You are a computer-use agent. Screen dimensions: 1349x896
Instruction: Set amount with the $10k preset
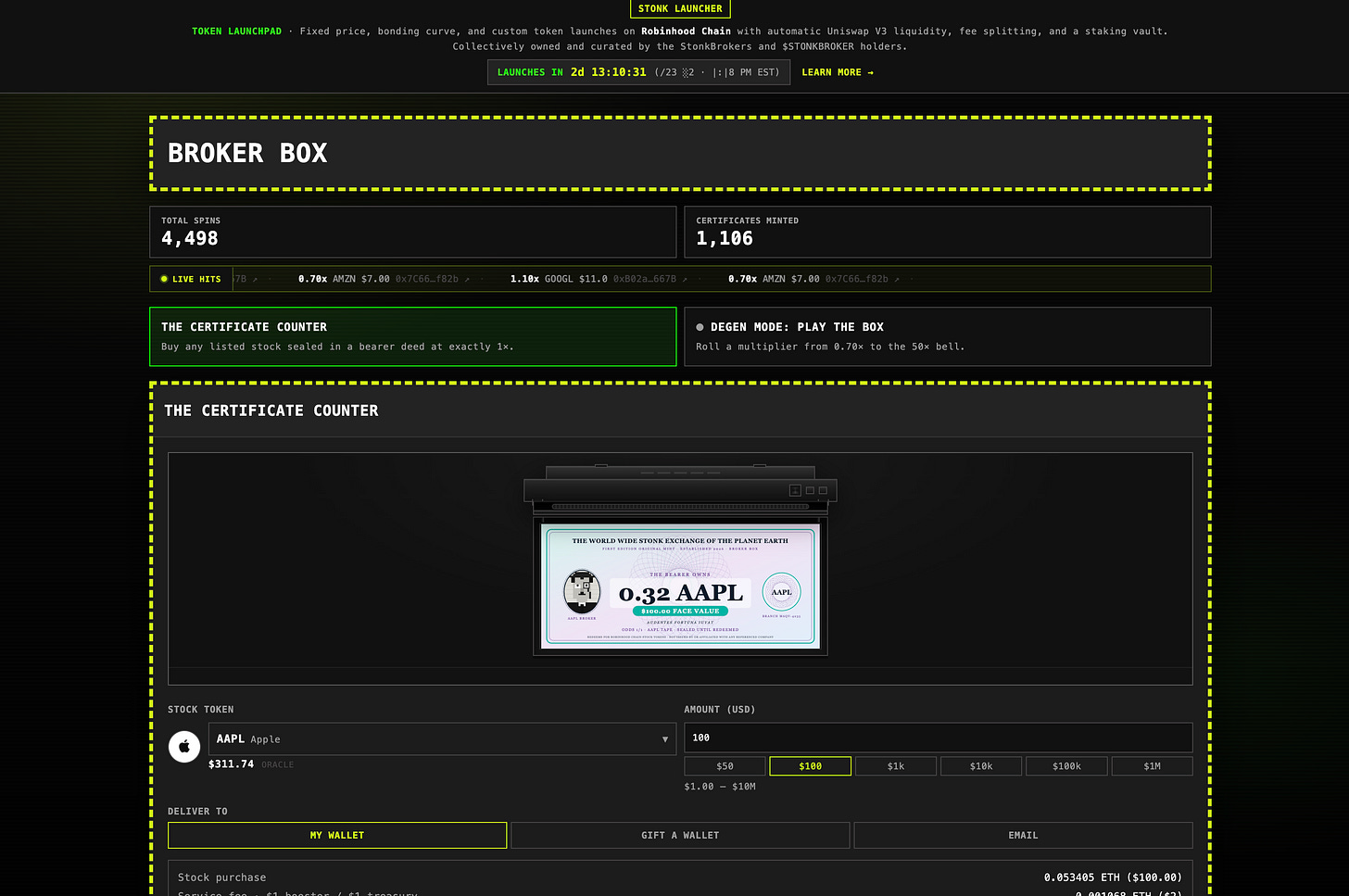coord(981,766)
